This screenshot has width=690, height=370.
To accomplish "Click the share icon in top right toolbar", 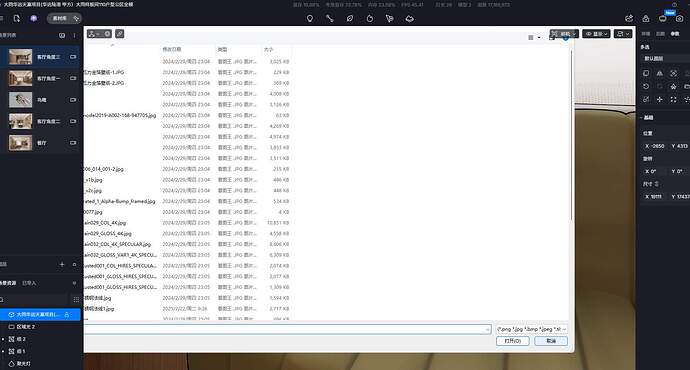I will coord(629,18).
